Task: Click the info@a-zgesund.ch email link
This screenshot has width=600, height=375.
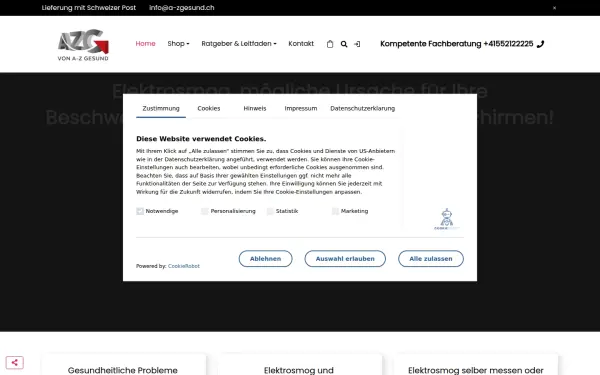Action: pyautogui.click(x=182, y=8)
